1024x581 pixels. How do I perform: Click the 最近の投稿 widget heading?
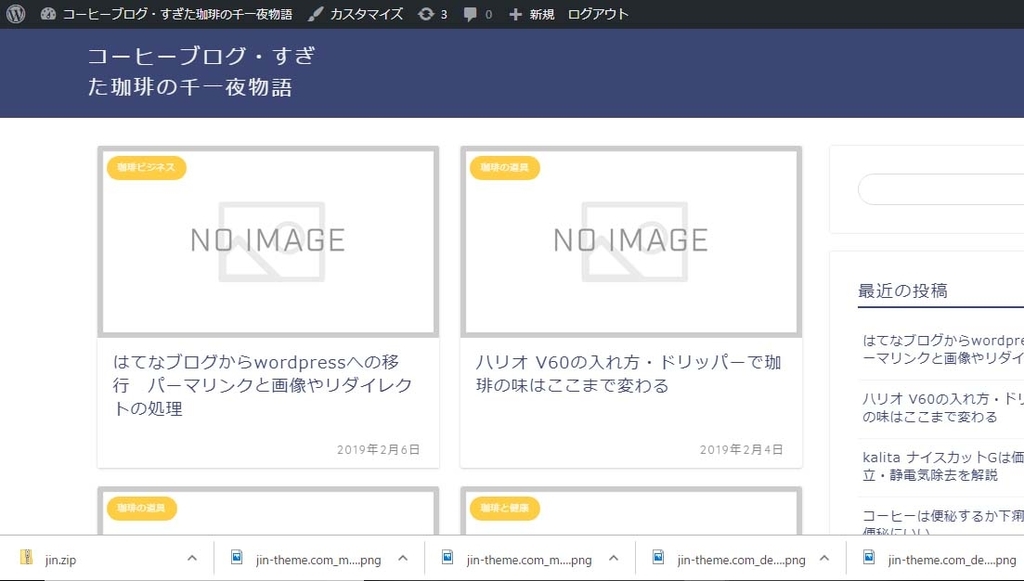coord(903,290)
